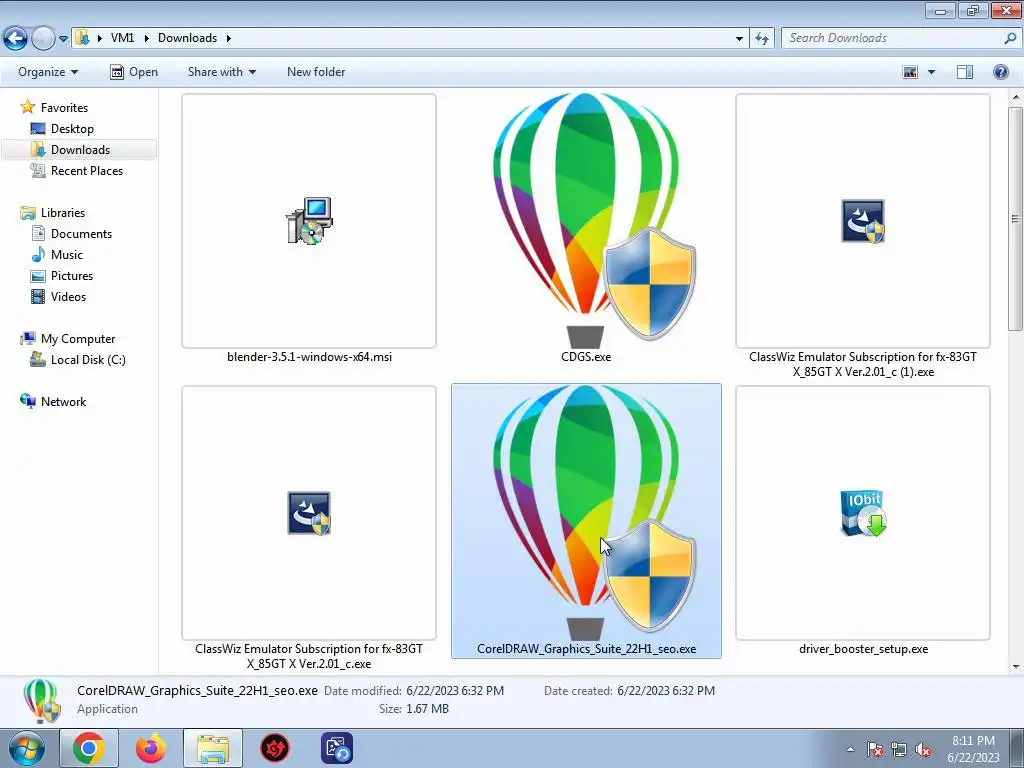Launch Firefox from the taskbar

[x=151, y=748]
